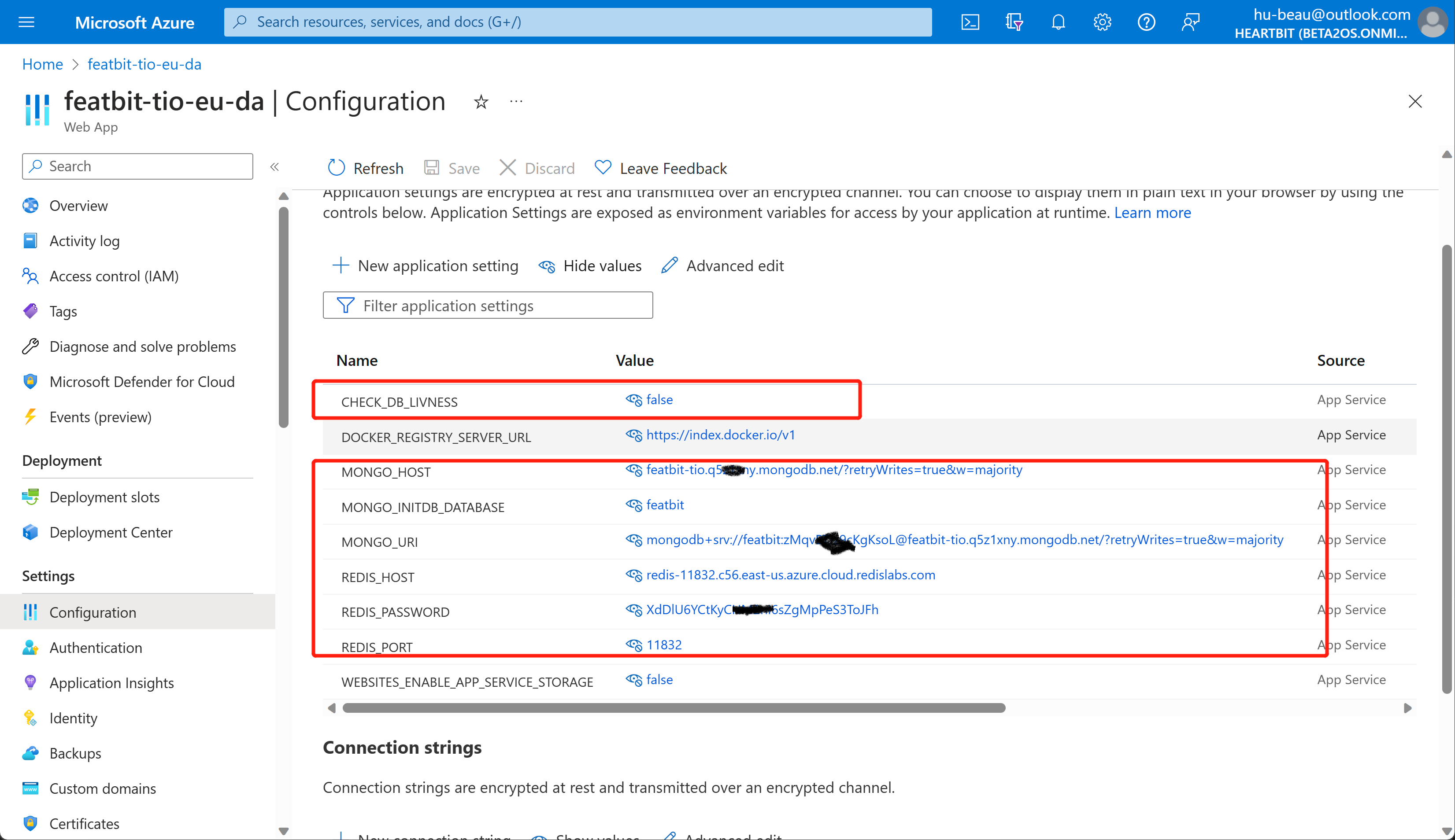
Task: Select Configuration in the sidebar
Action: [137, 612]
